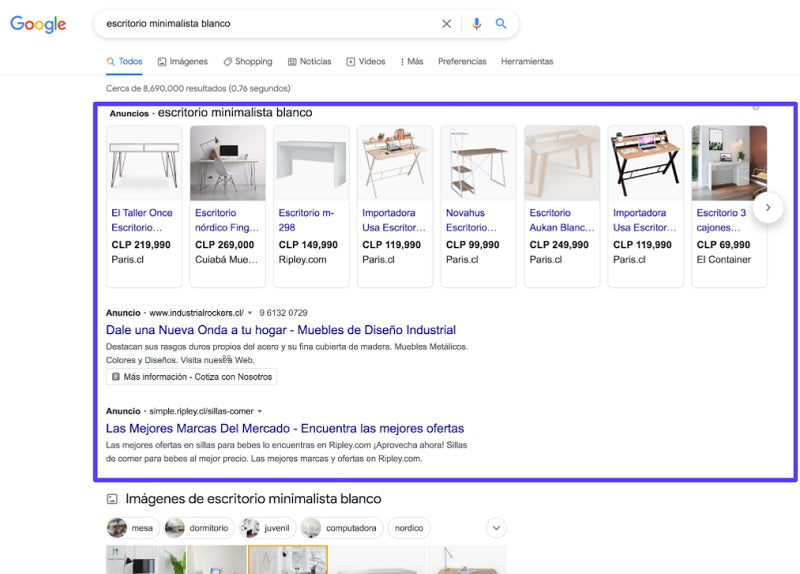
Task: Click the 9 6132 0729 phone number
Action: click(283, 313)
